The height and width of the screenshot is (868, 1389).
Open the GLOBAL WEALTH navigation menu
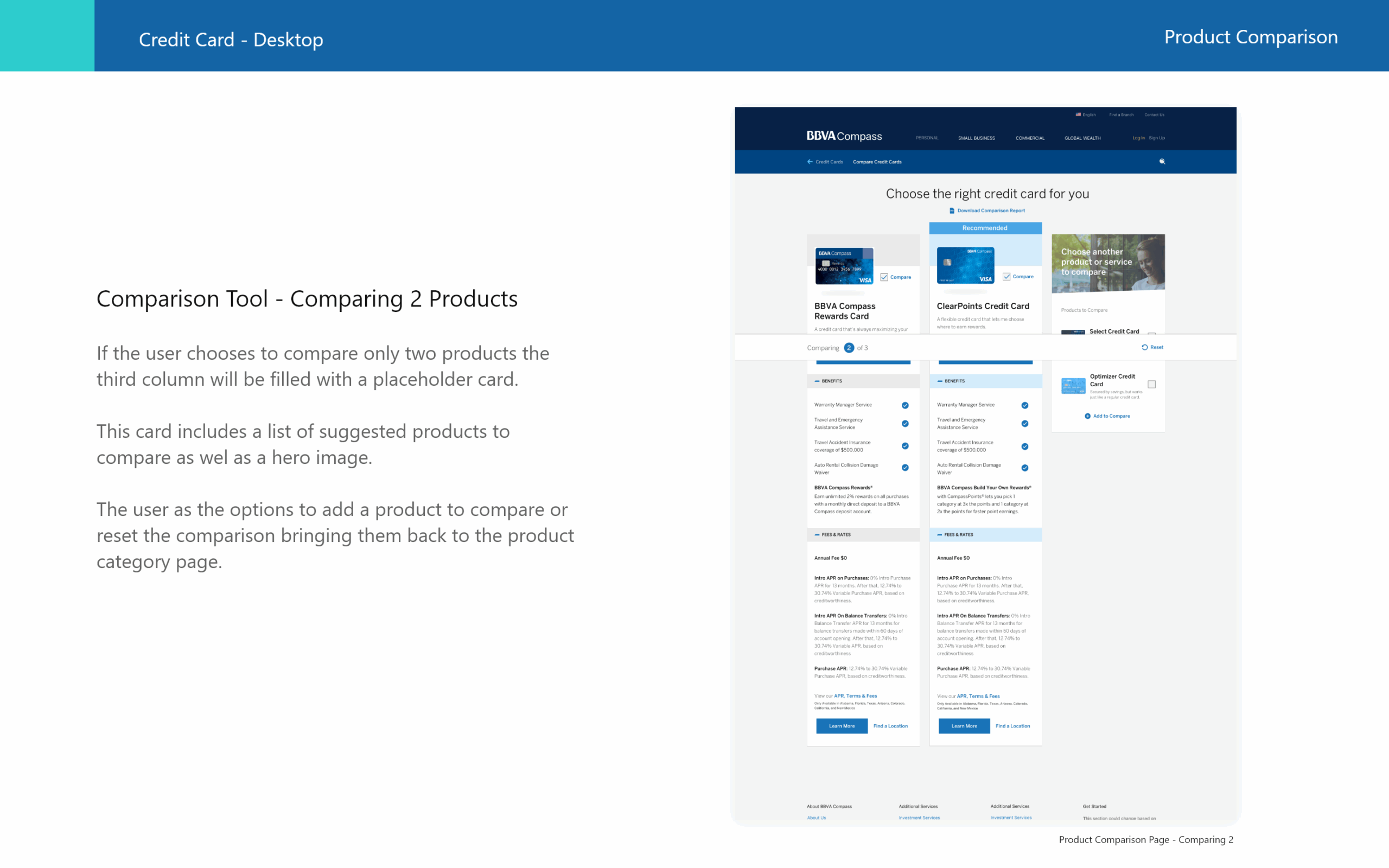pos(1082,138)
